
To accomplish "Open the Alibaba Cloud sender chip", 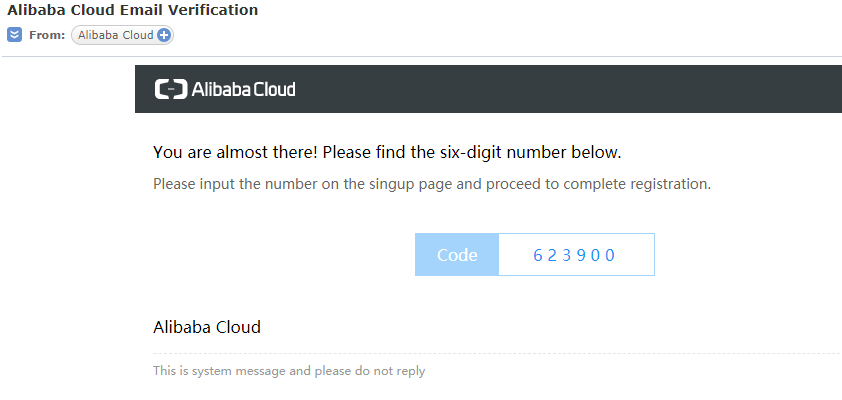I will [122, 35].
